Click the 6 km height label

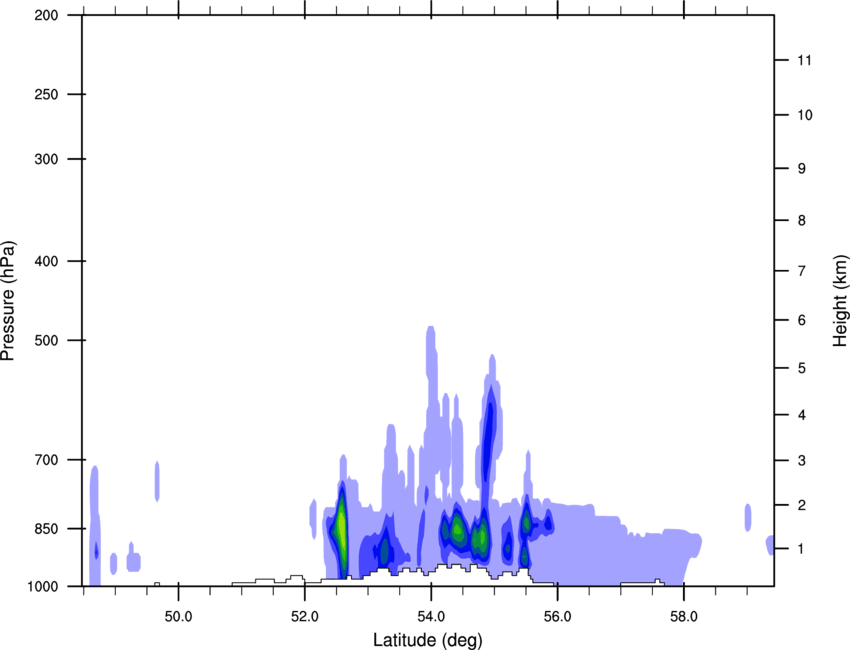(x=801, y=320)
